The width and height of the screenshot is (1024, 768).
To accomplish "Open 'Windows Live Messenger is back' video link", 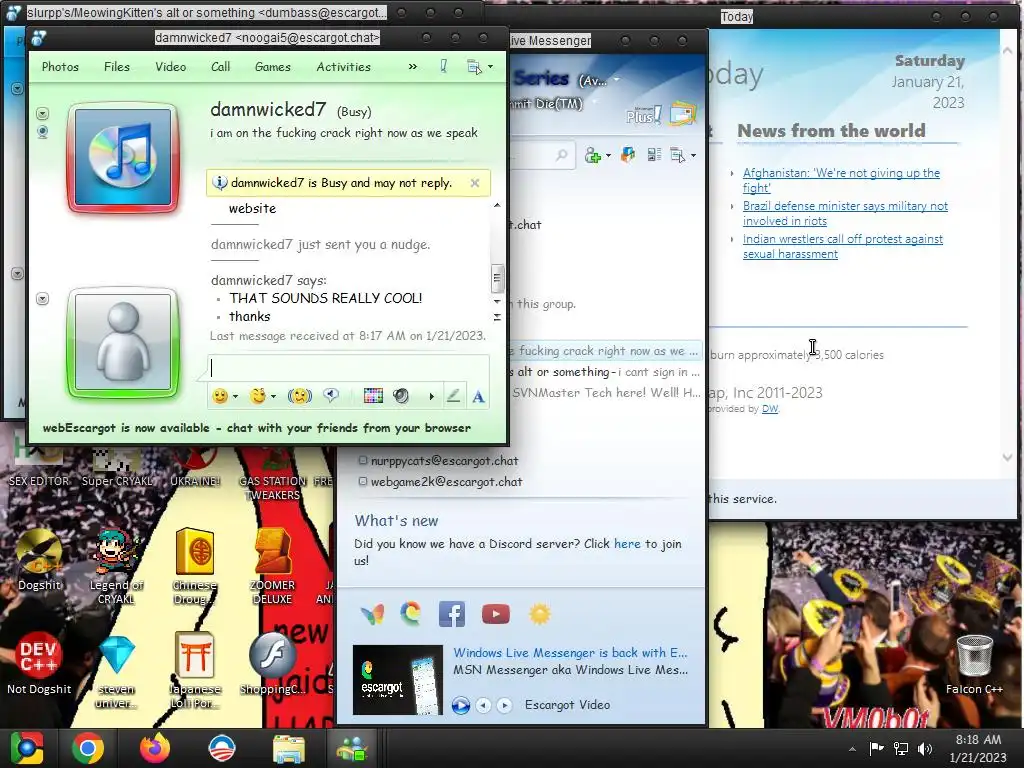I will click(570, 652).
